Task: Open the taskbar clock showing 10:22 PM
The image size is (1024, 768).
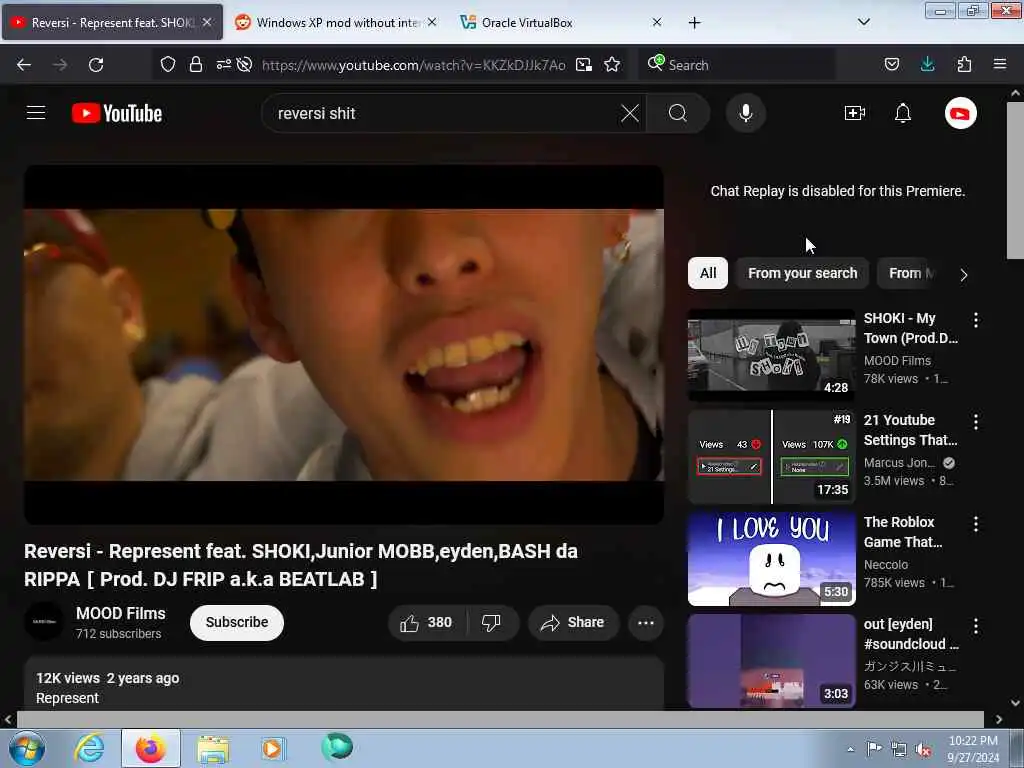Action: tap(973, 749)
